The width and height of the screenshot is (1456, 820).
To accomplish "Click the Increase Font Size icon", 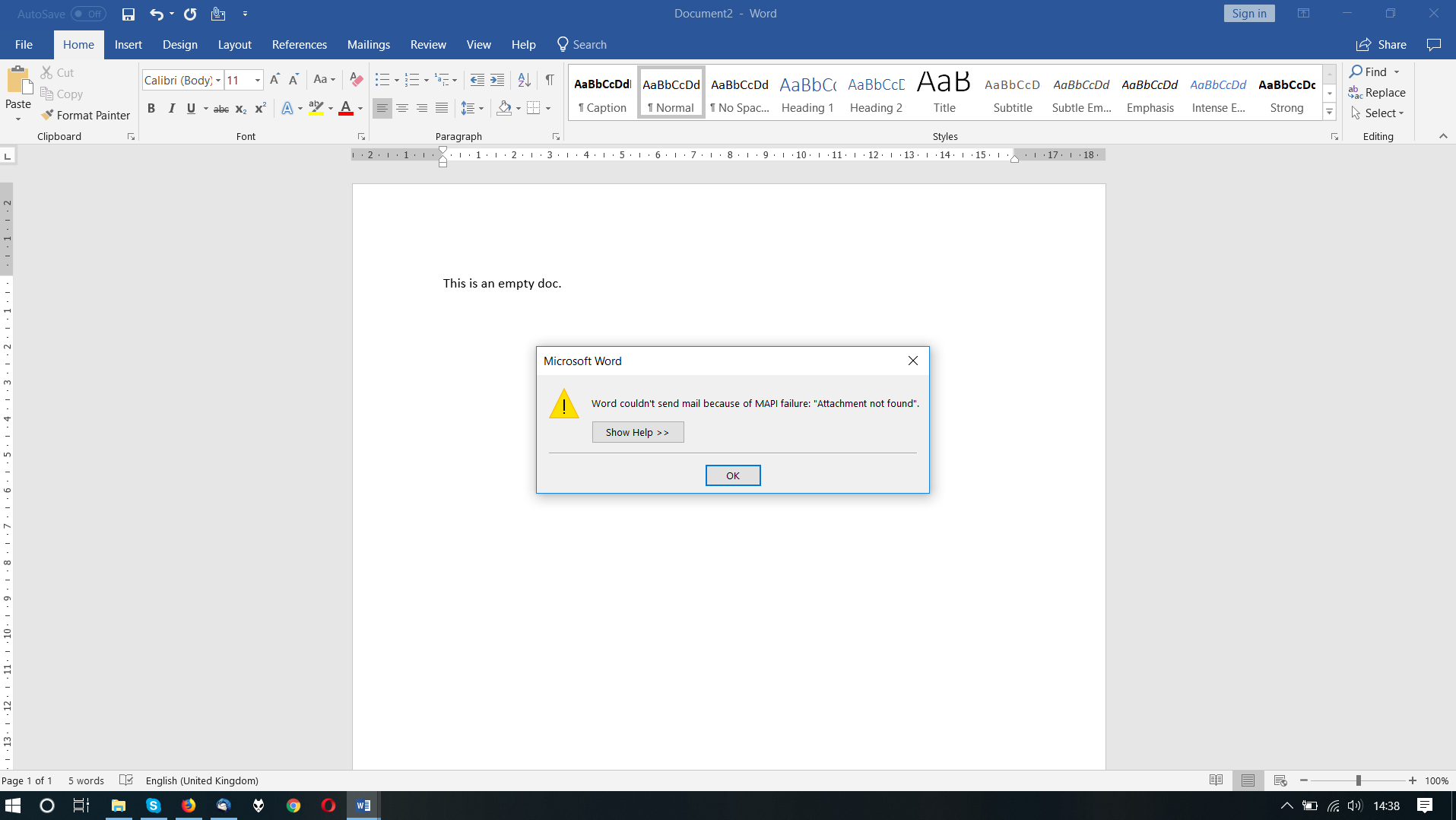I will click(274, 79).
